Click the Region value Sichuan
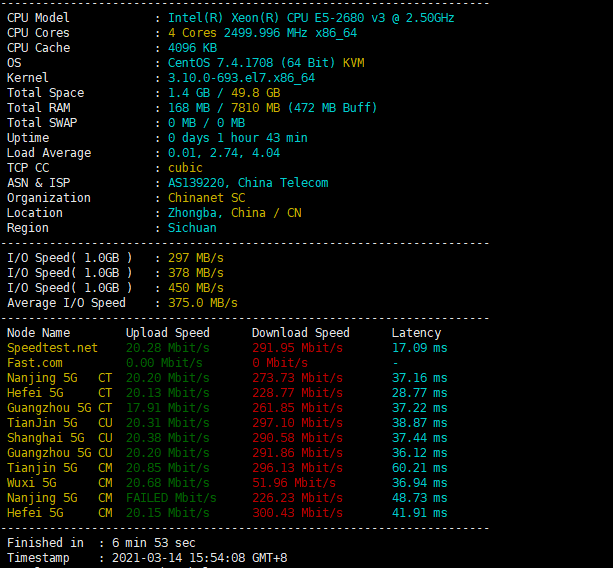The image size is (613, 568). 192,228
